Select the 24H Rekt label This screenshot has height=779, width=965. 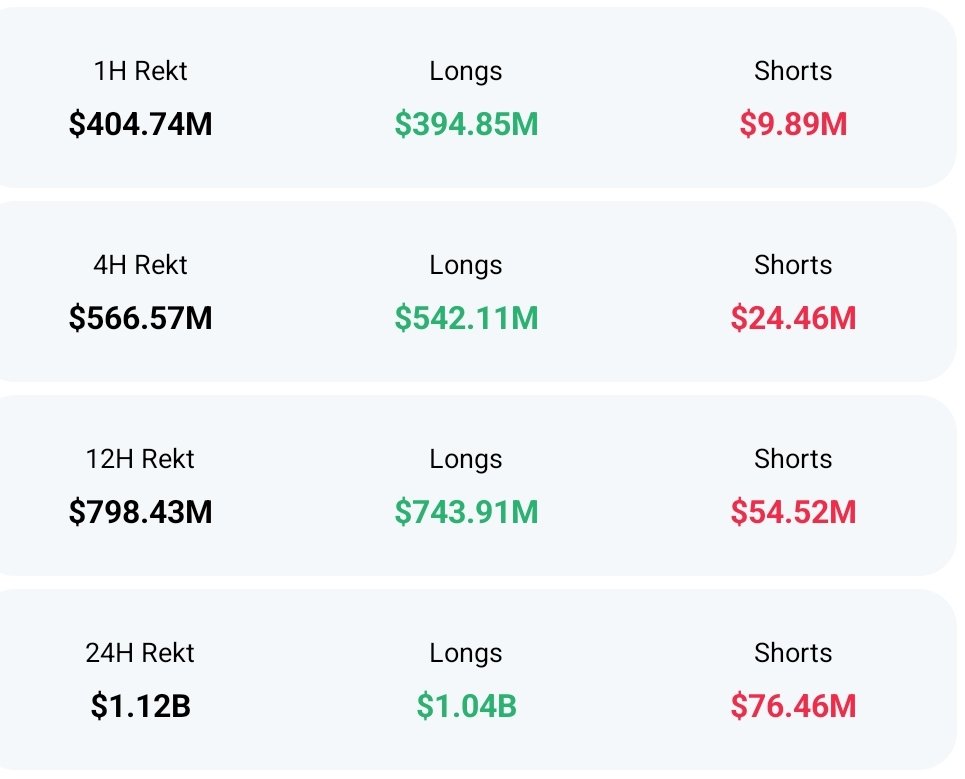140,652
